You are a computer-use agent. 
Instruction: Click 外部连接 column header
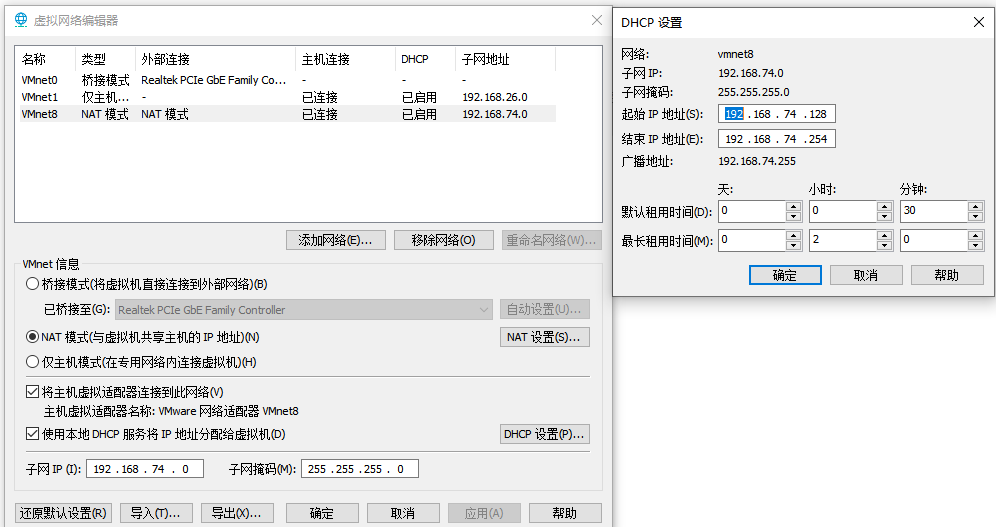[215, 59]
